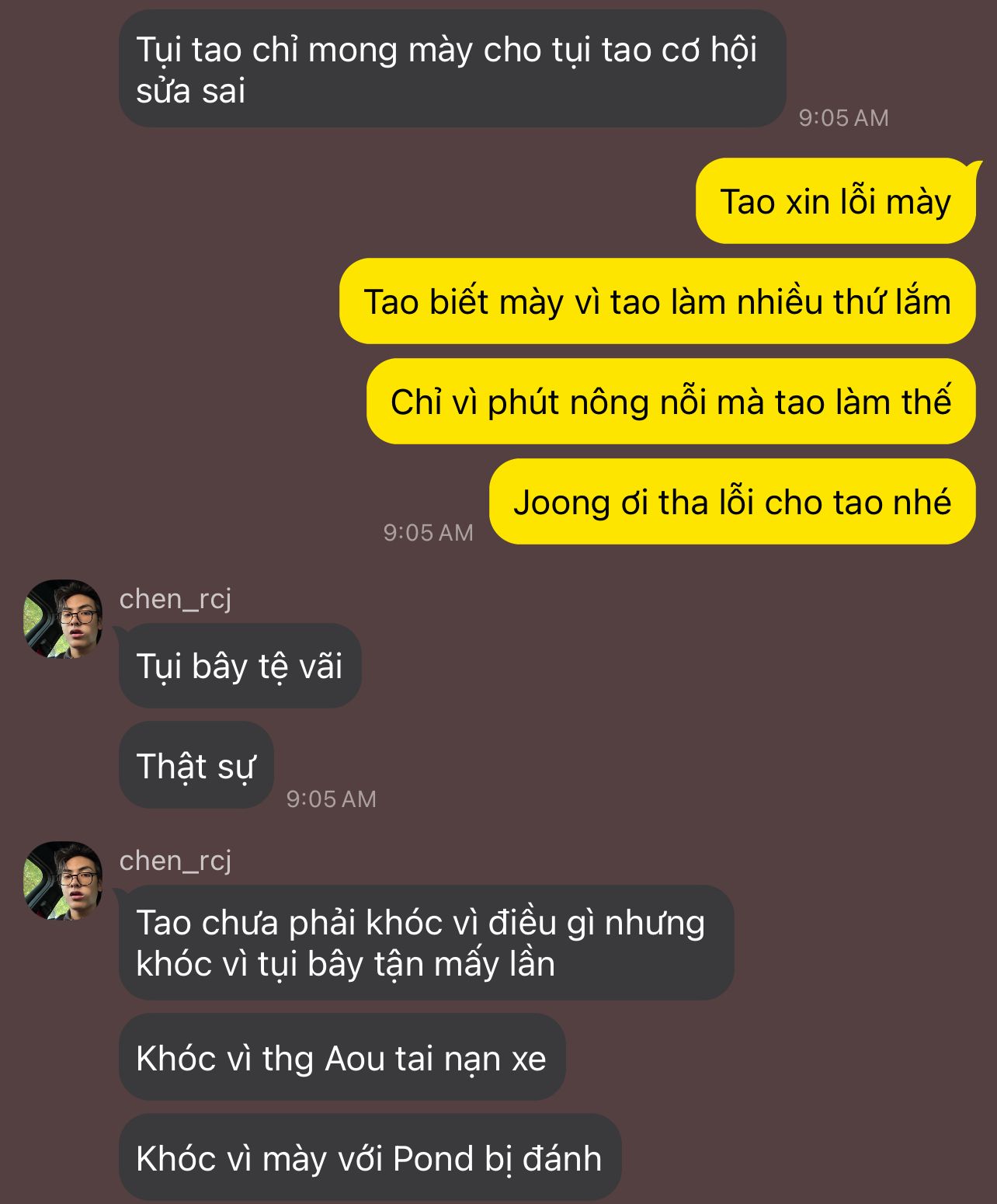Select the "Tao biết mày vì tao làm nhiều thứ lắm" bubble
The image size is (997, 1204).
(657, 301)
